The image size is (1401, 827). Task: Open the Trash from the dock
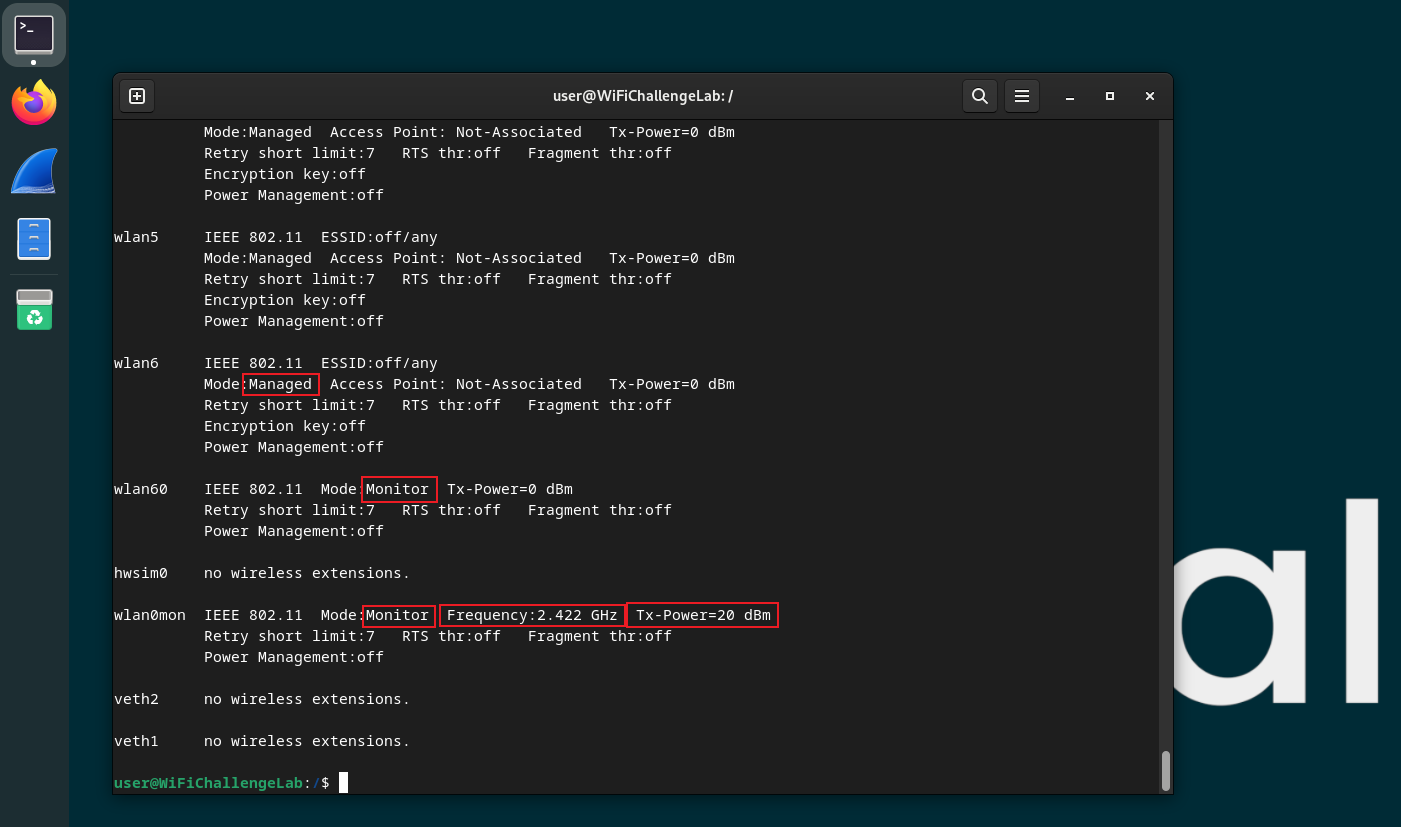click(34, 309)
